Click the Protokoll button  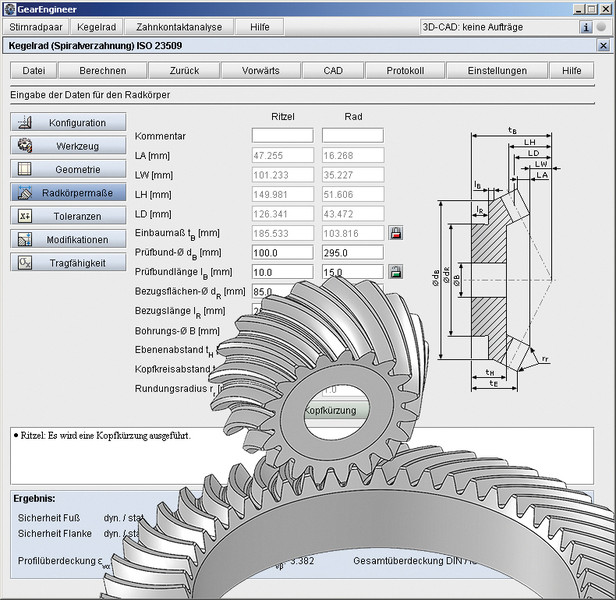[x=404, y=71]
